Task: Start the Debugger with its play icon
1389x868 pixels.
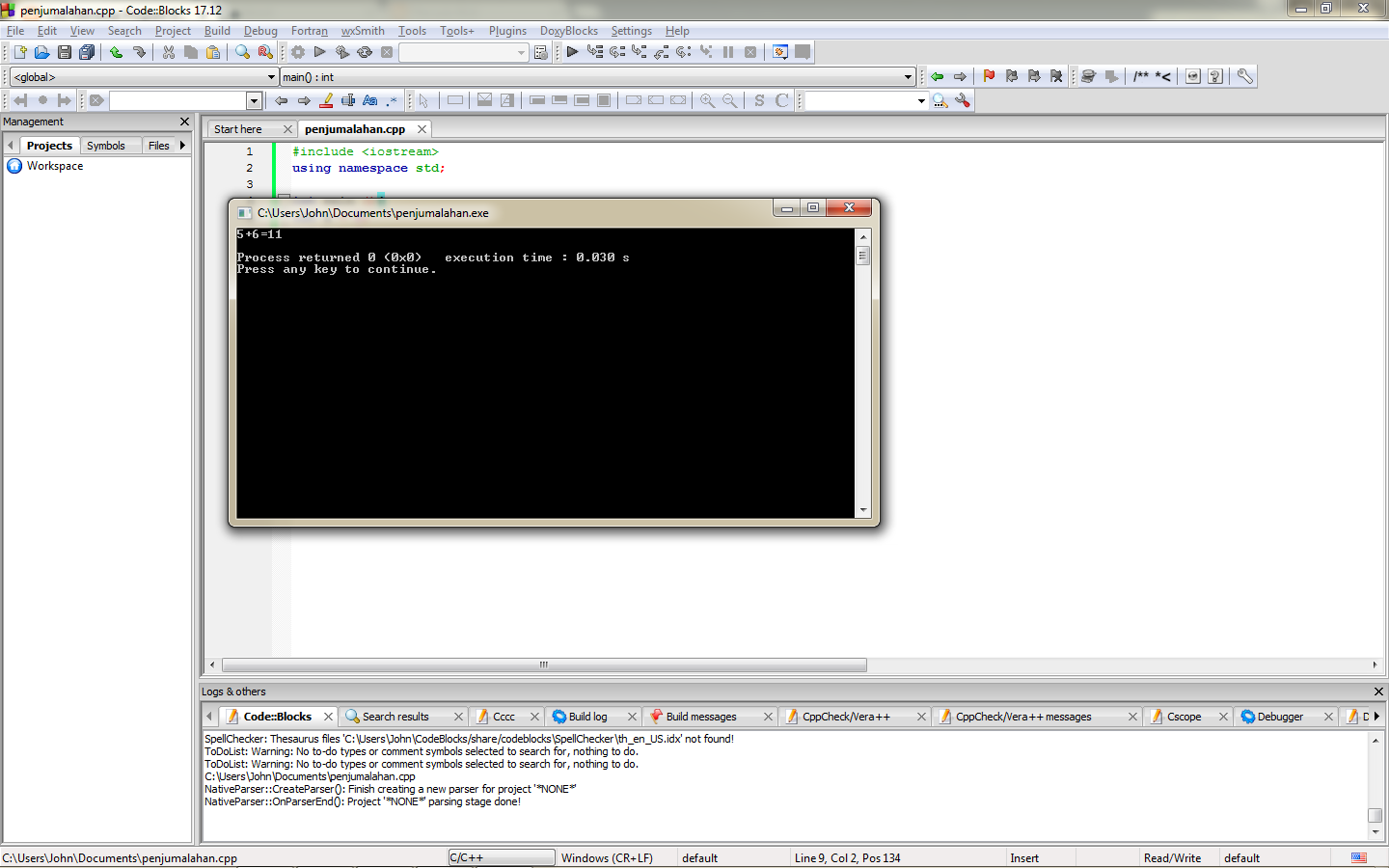Action: click(x=571, y=52)
